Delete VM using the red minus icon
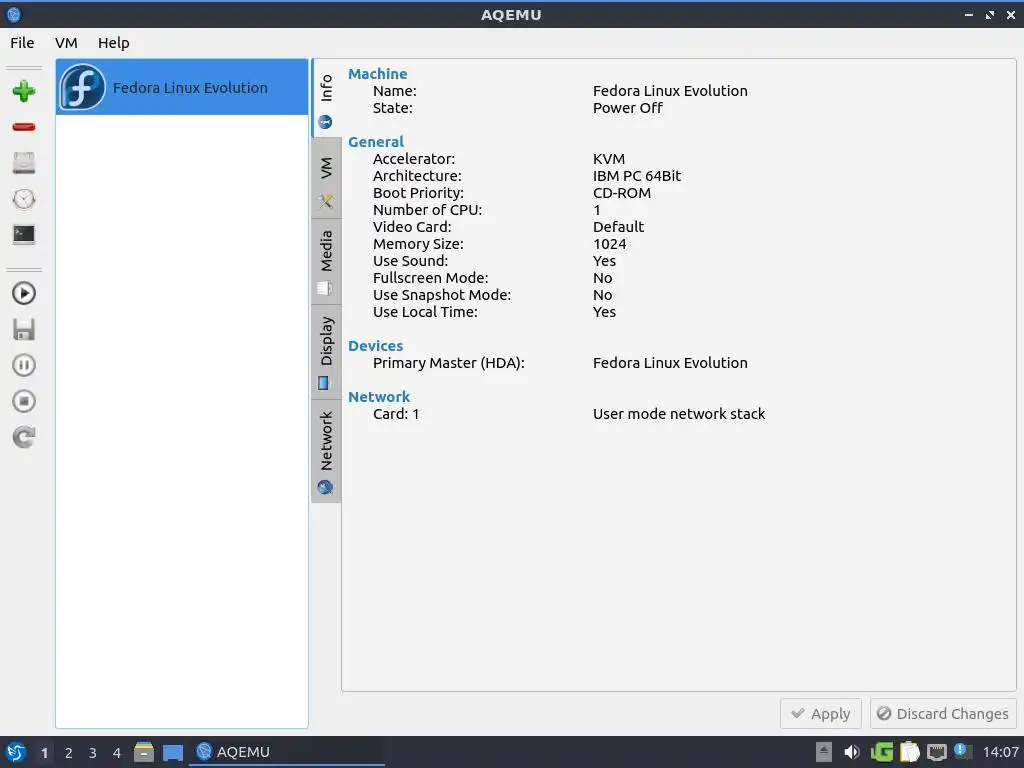This screenshot has height=768, width=1024. tap(24, 127)
